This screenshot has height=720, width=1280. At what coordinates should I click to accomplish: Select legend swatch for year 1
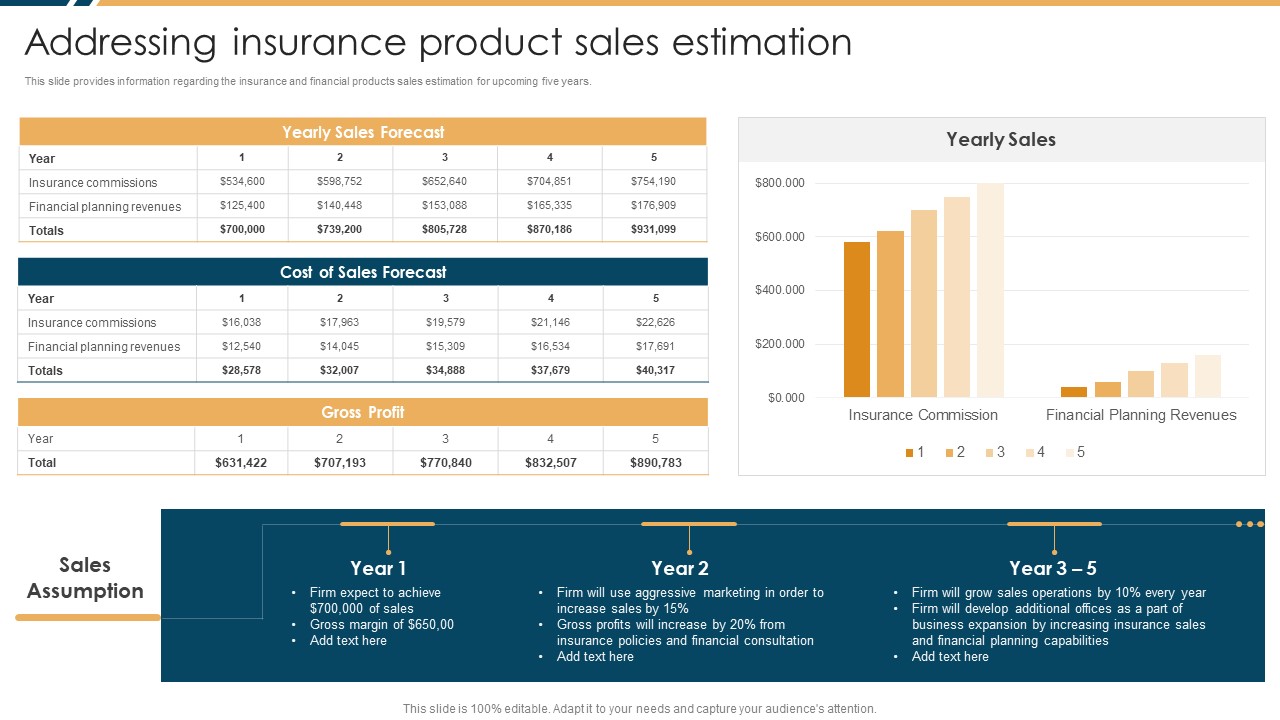point(909,453)
